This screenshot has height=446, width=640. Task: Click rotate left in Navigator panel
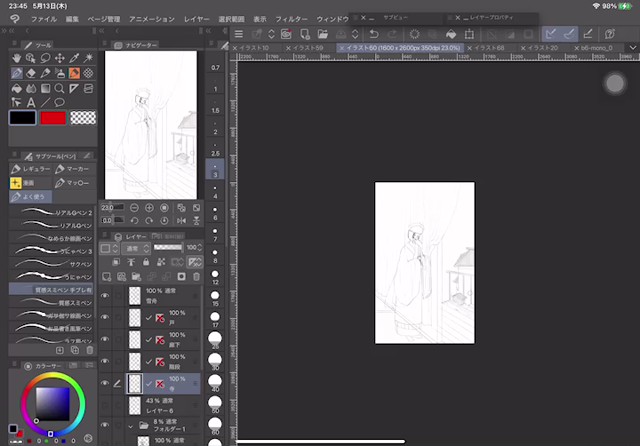coord(134,220)
